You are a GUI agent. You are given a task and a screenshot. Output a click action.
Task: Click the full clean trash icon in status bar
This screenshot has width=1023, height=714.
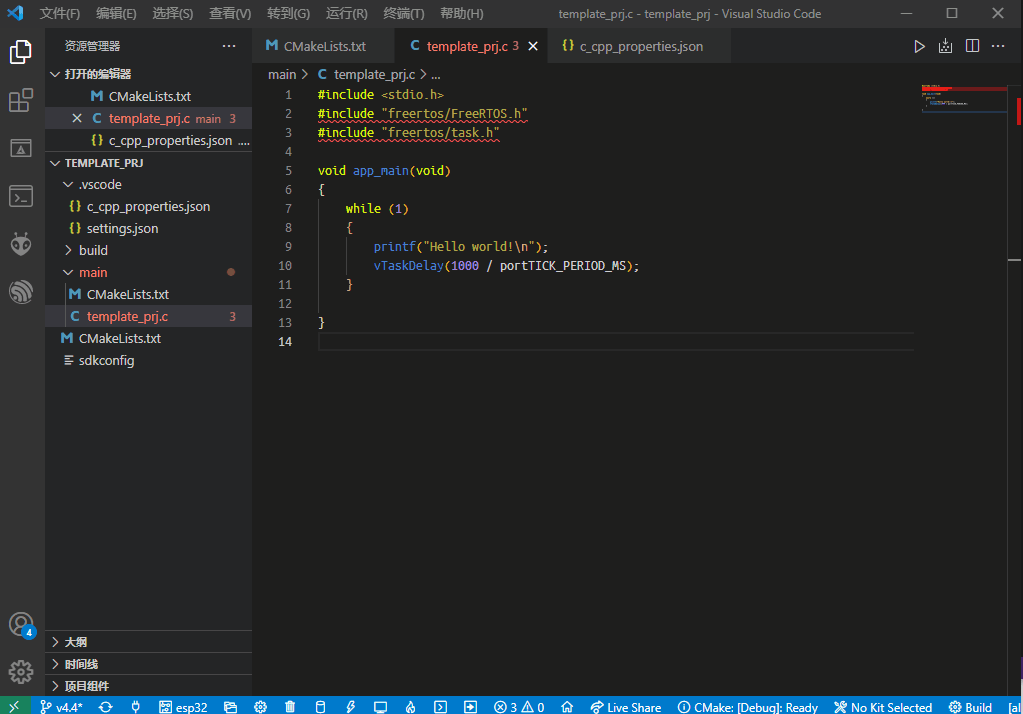point(290,707)
